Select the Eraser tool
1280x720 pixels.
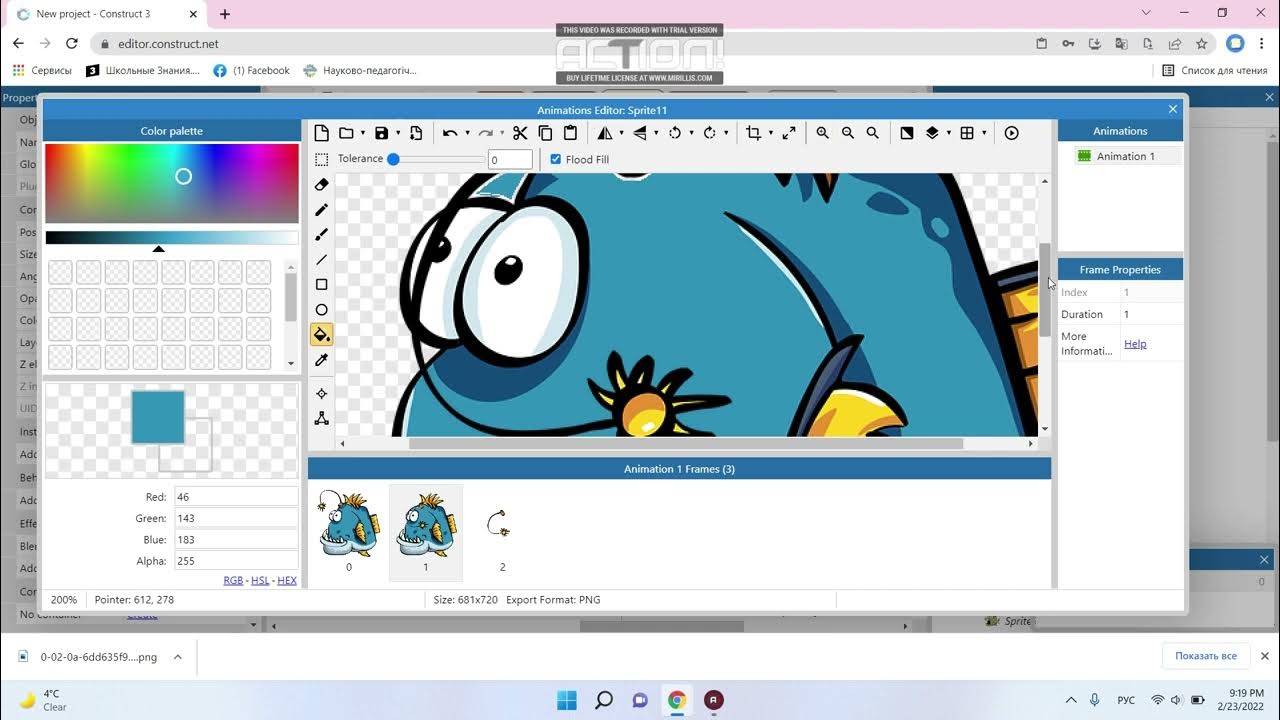pyautogui.click(x=322, y=185)
